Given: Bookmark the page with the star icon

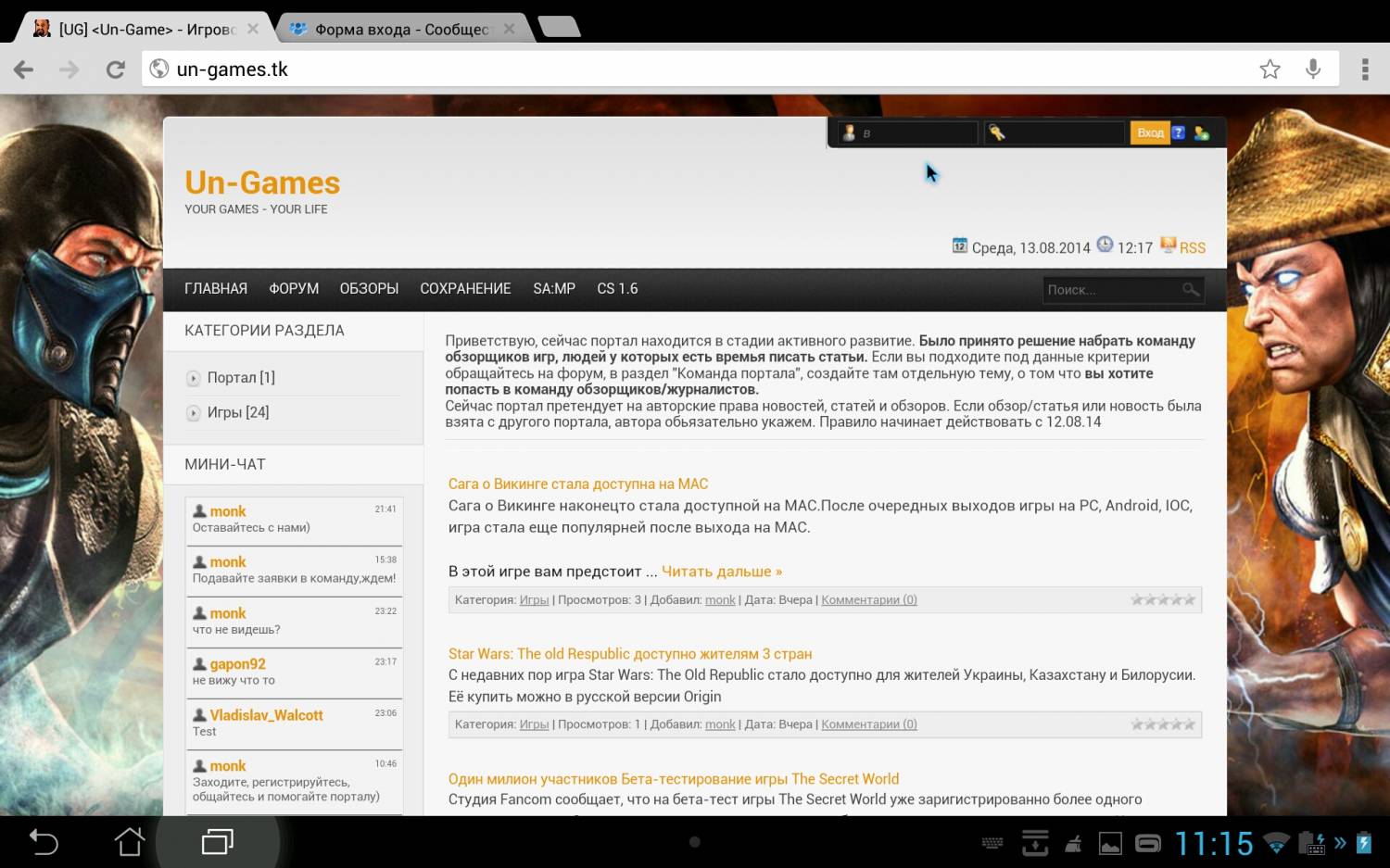Looking at the screenshot, I should point(1270,69).
